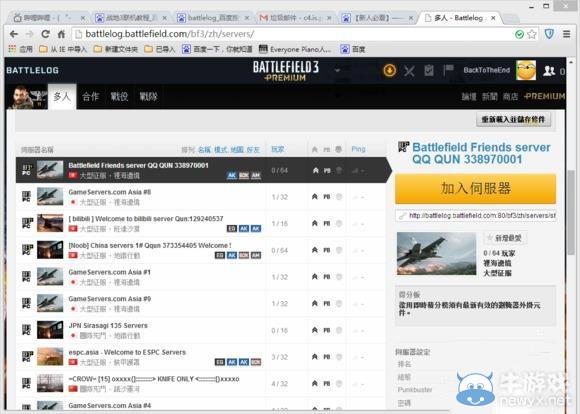Screen dimensions: 580x414
Task: Open the 商店 store link
Action: coord(510,97)
